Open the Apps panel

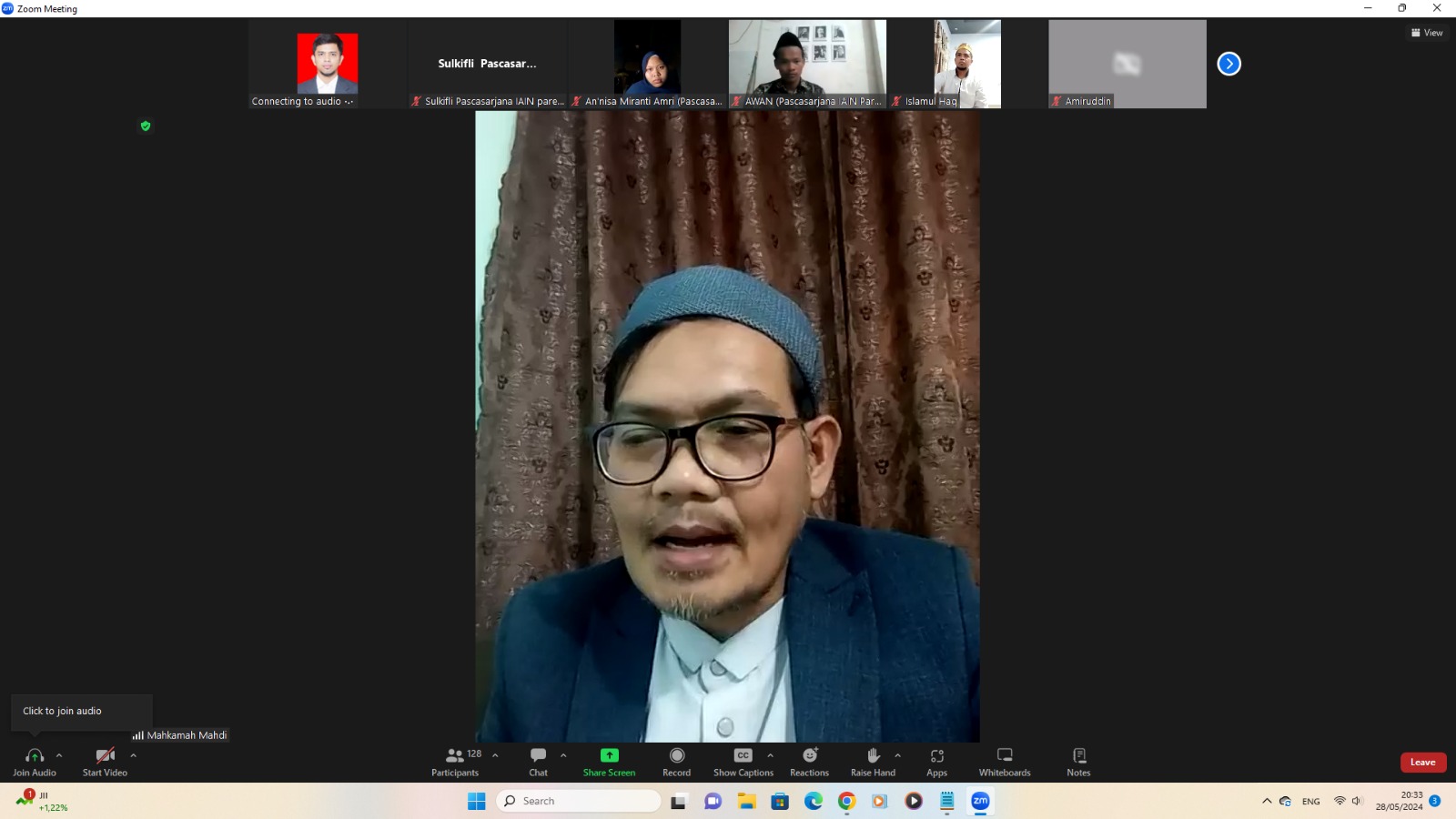pyautogui.click(x=936, y=762)
